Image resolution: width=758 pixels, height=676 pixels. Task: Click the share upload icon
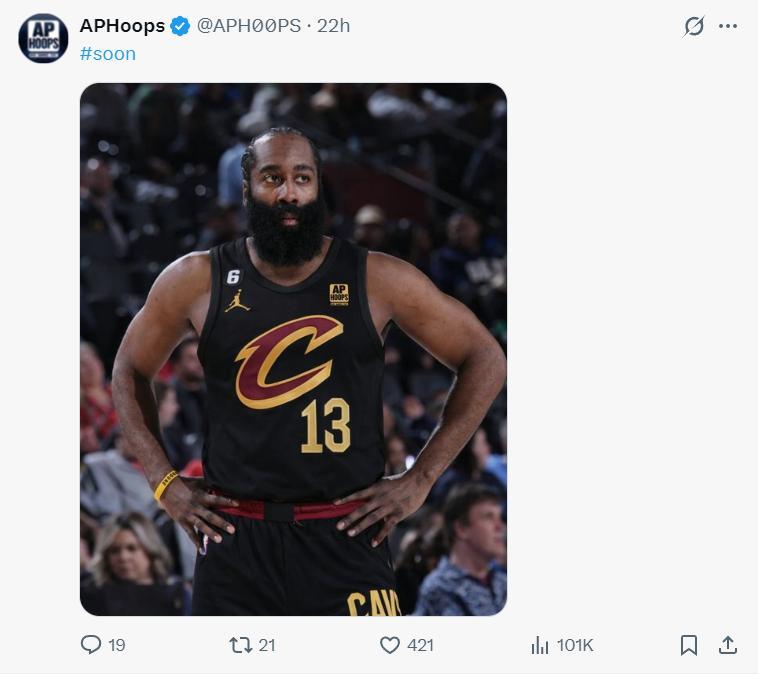pos(728,645)
